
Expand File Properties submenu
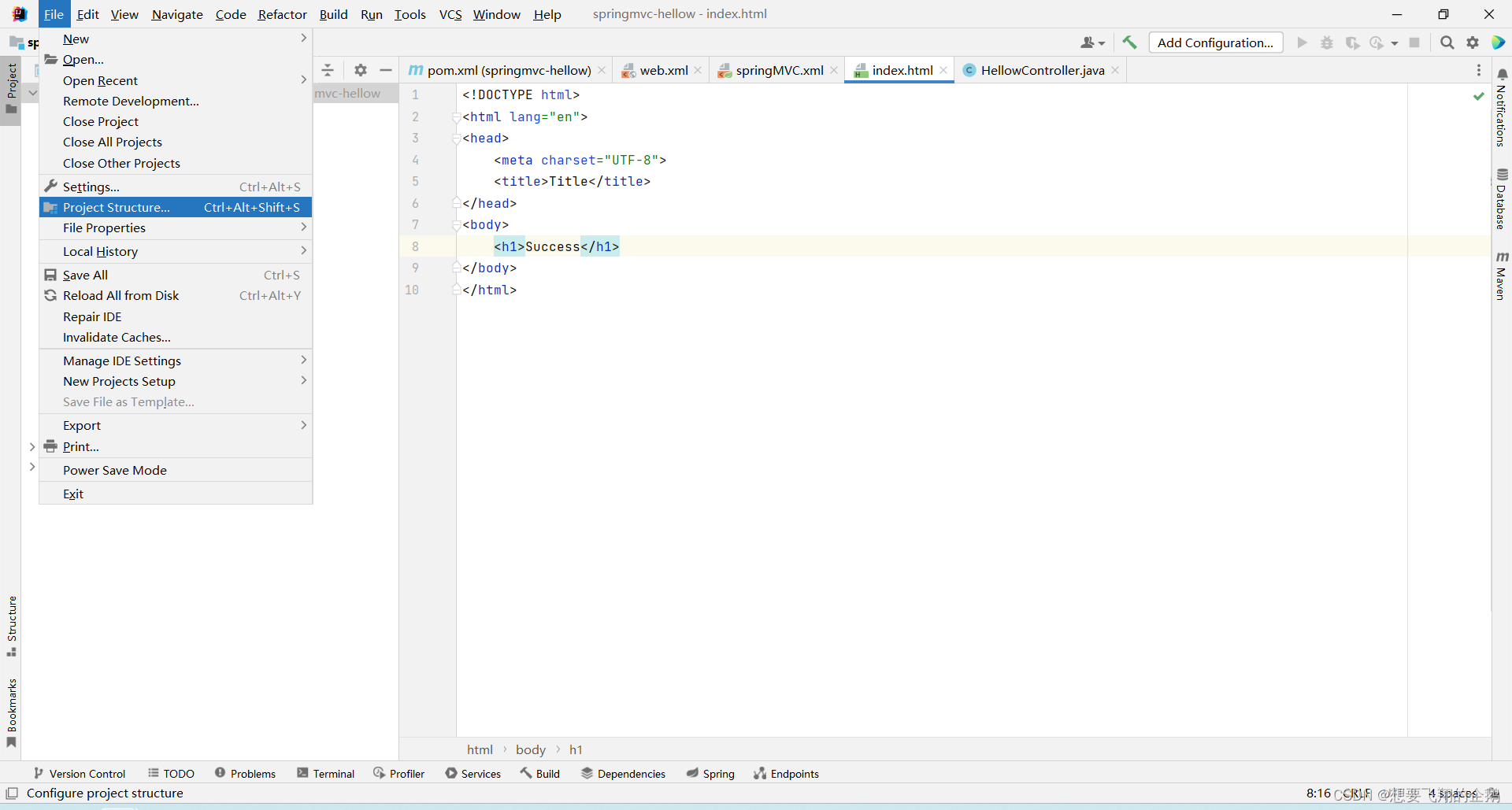pyautogui.click(x=176, y=227)
